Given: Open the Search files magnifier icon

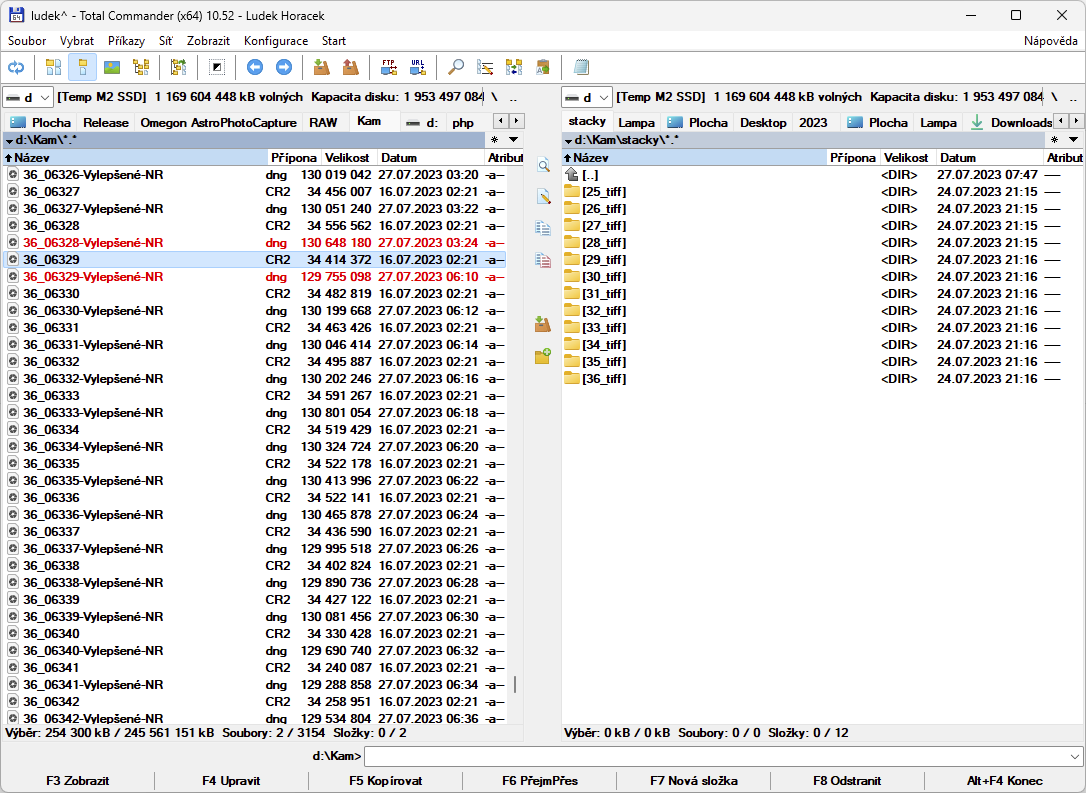Looking at the screenshot, I should [x=456, y=67].
